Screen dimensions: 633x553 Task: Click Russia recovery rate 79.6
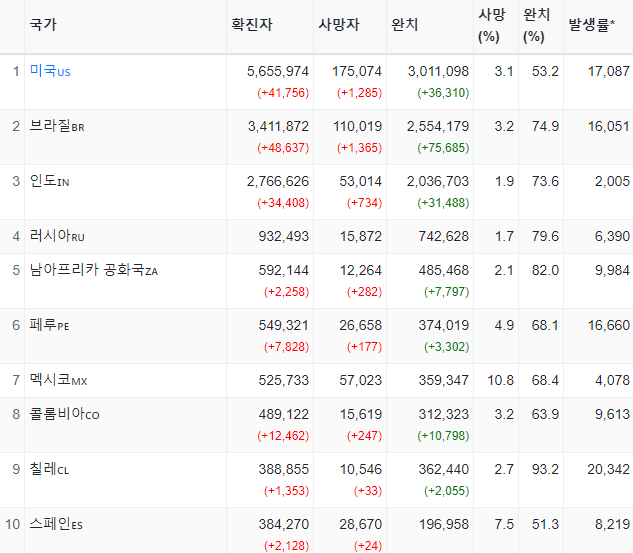point(545,236)
